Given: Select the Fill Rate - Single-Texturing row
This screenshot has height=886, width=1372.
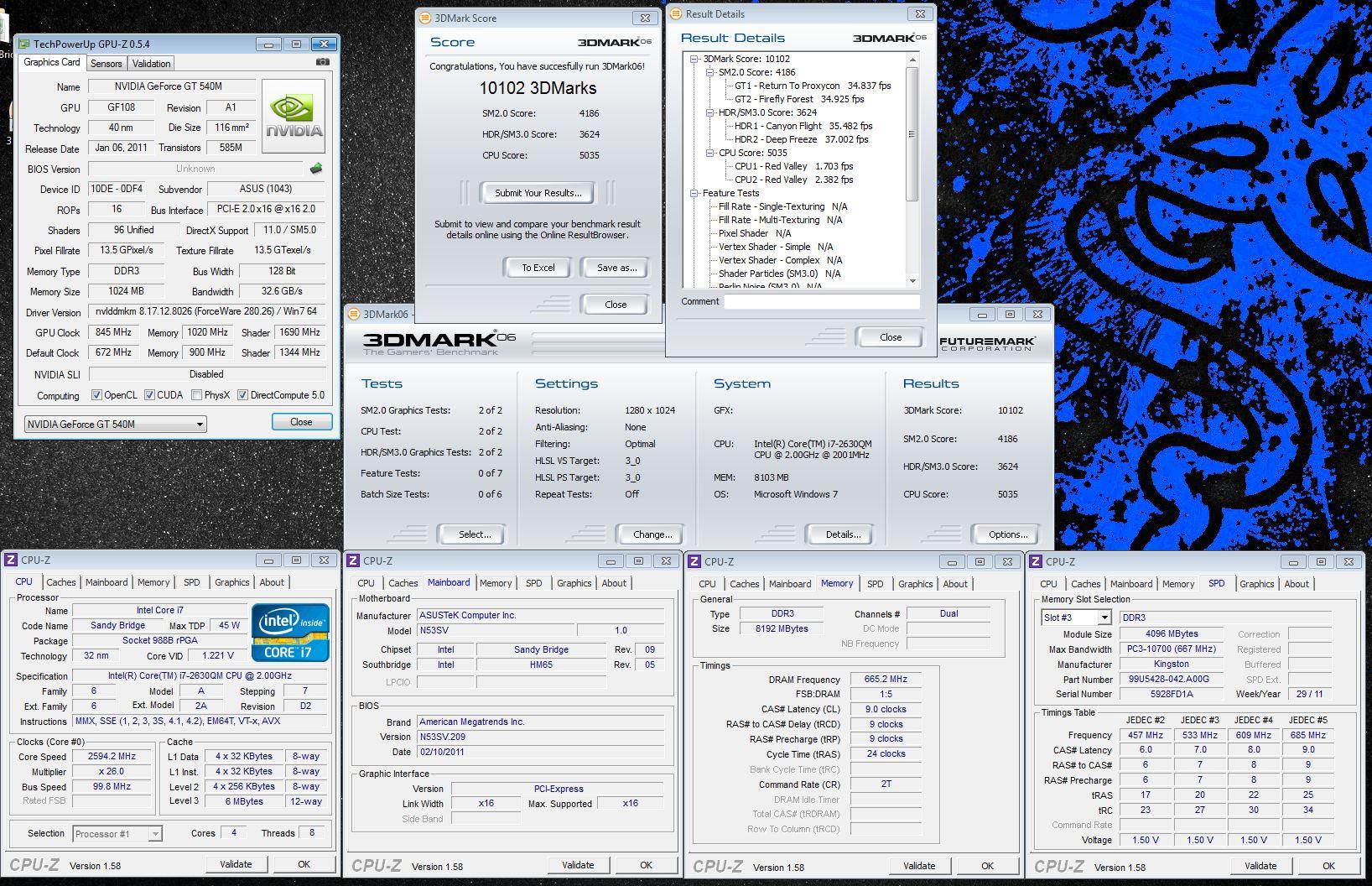Looking at the screenshot, I should pyautogui.click(x=782, y=206).
